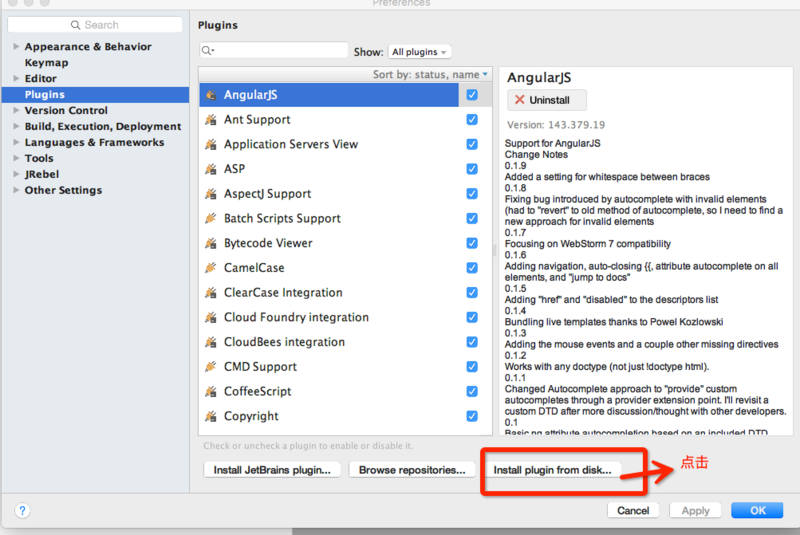Expand the Editor settings arrow
Image resolution: width=800 pixels, height=535 pixels.
click(16, 78)
